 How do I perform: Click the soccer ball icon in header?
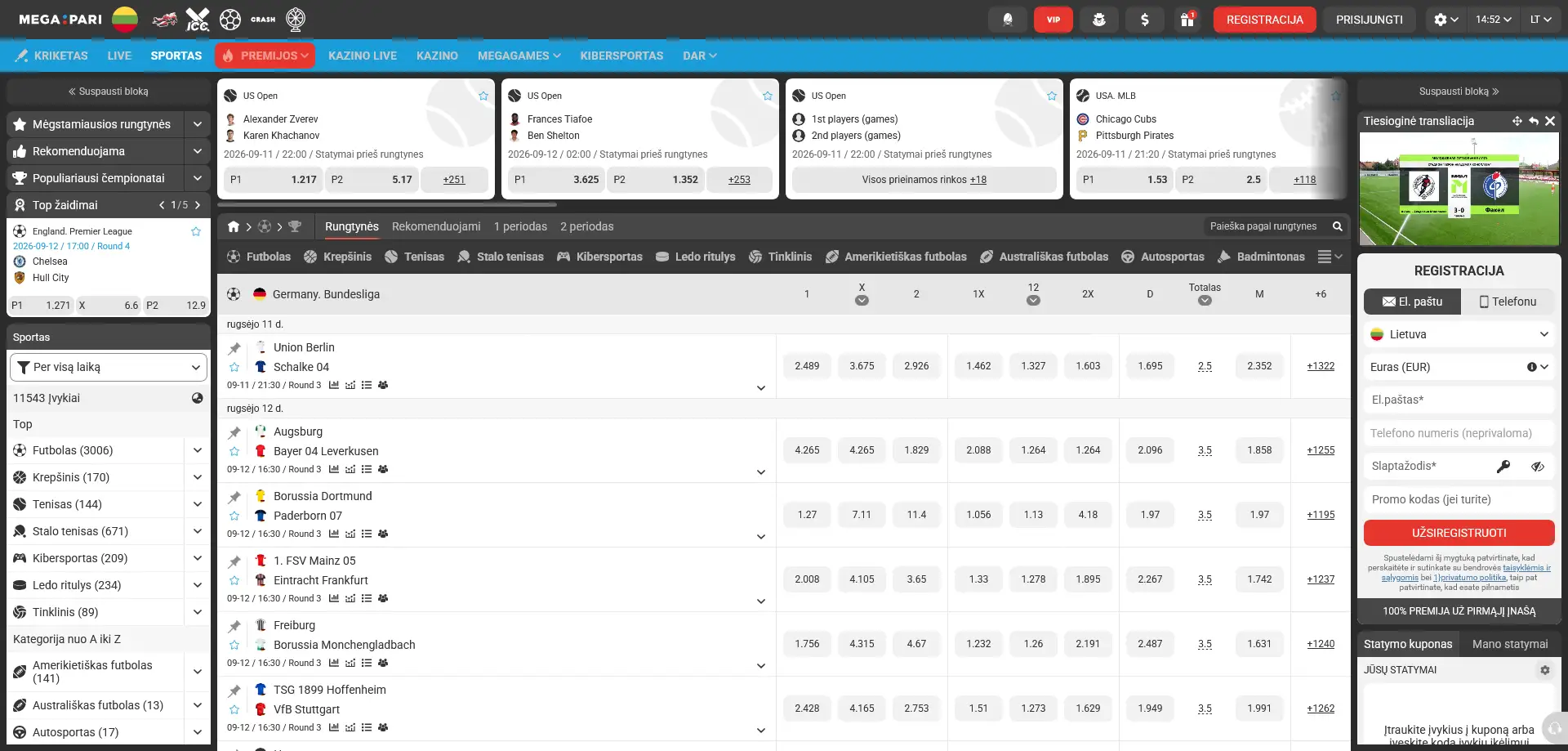click(230, 20)
